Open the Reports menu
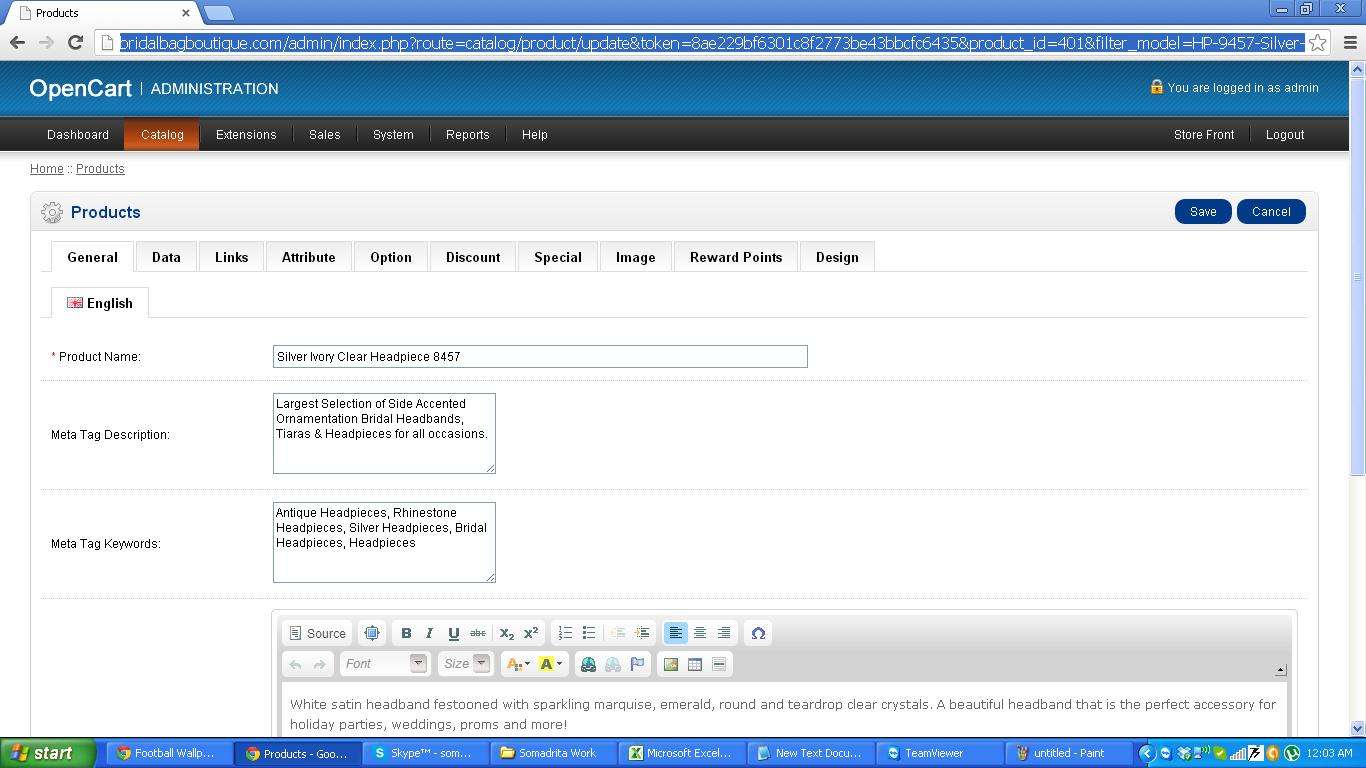This screenshot has height=768, width=1366. click(x=467, y=134)
